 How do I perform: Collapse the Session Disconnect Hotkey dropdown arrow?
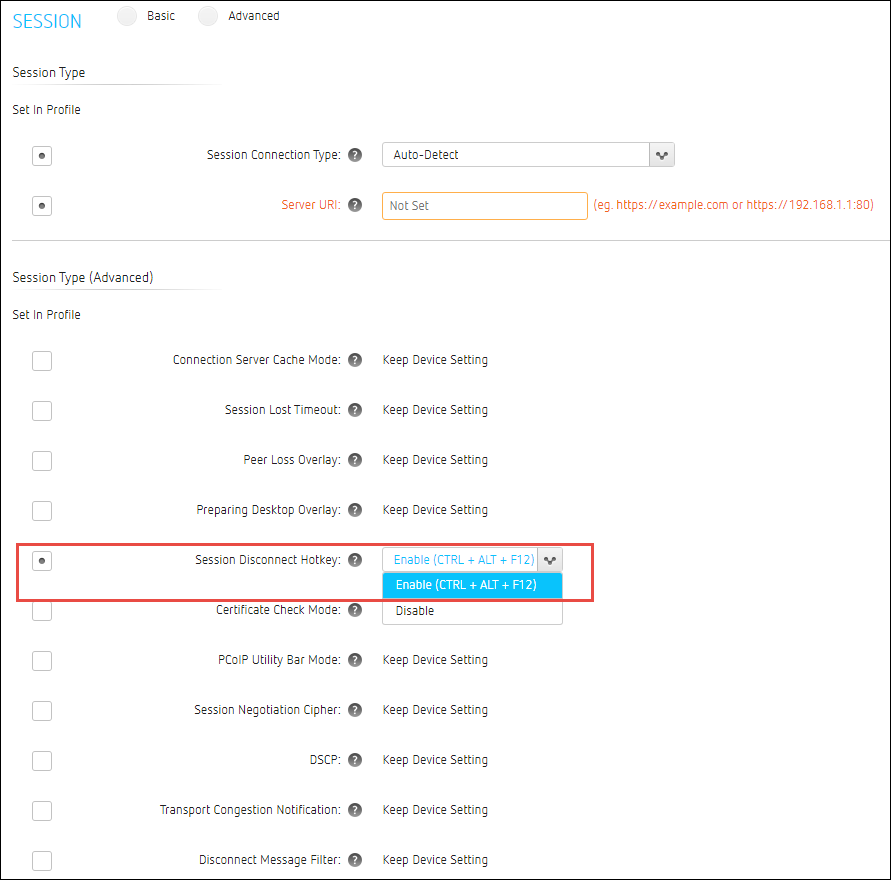pos(550,560)
